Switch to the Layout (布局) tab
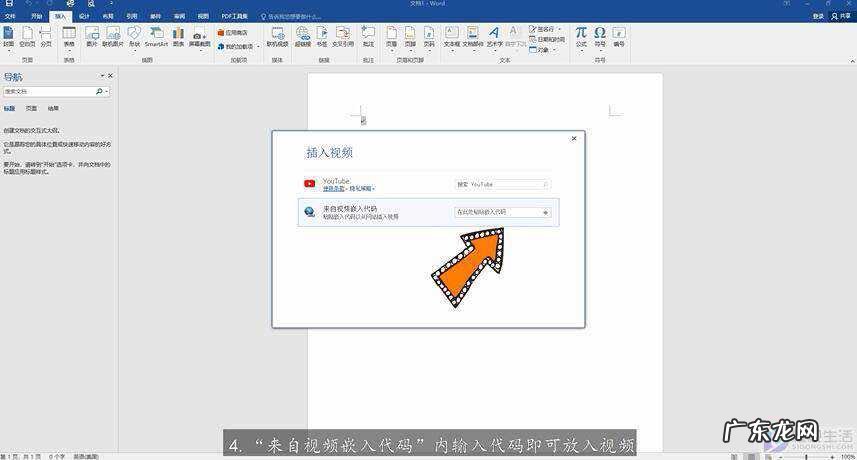The width and height of the screenshot is (857, 460). tap(108, 16)
